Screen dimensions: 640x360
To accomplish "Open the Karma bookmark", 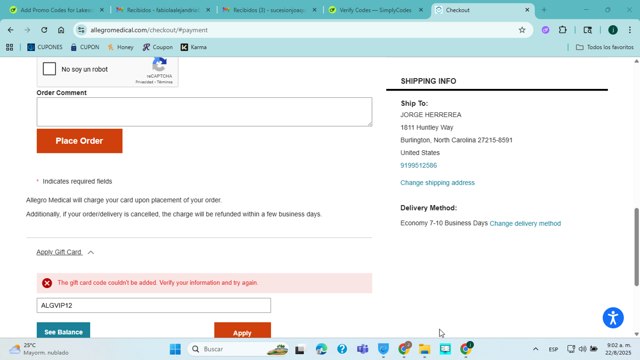I will 194,47.
